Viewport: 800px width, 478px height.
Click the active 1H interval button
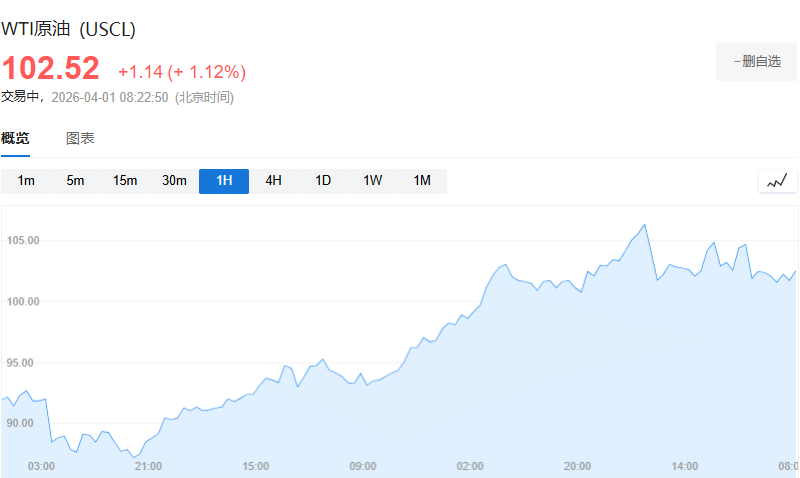tap(224, 181)
